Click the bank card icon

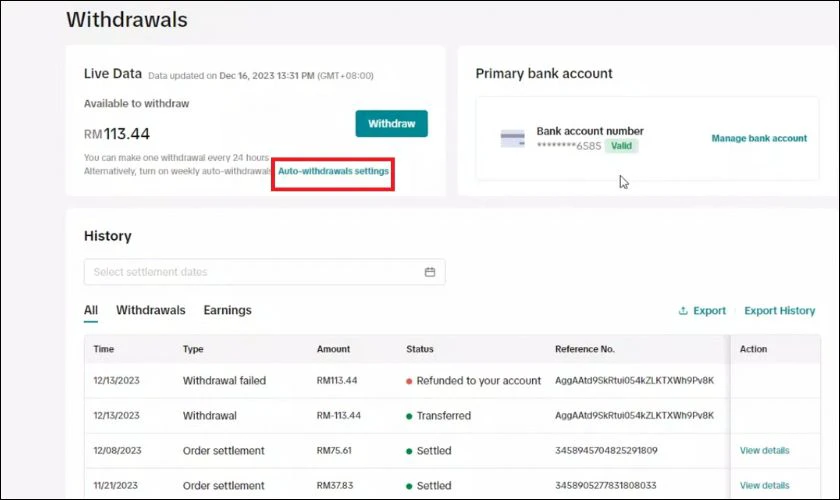[513, 138]
